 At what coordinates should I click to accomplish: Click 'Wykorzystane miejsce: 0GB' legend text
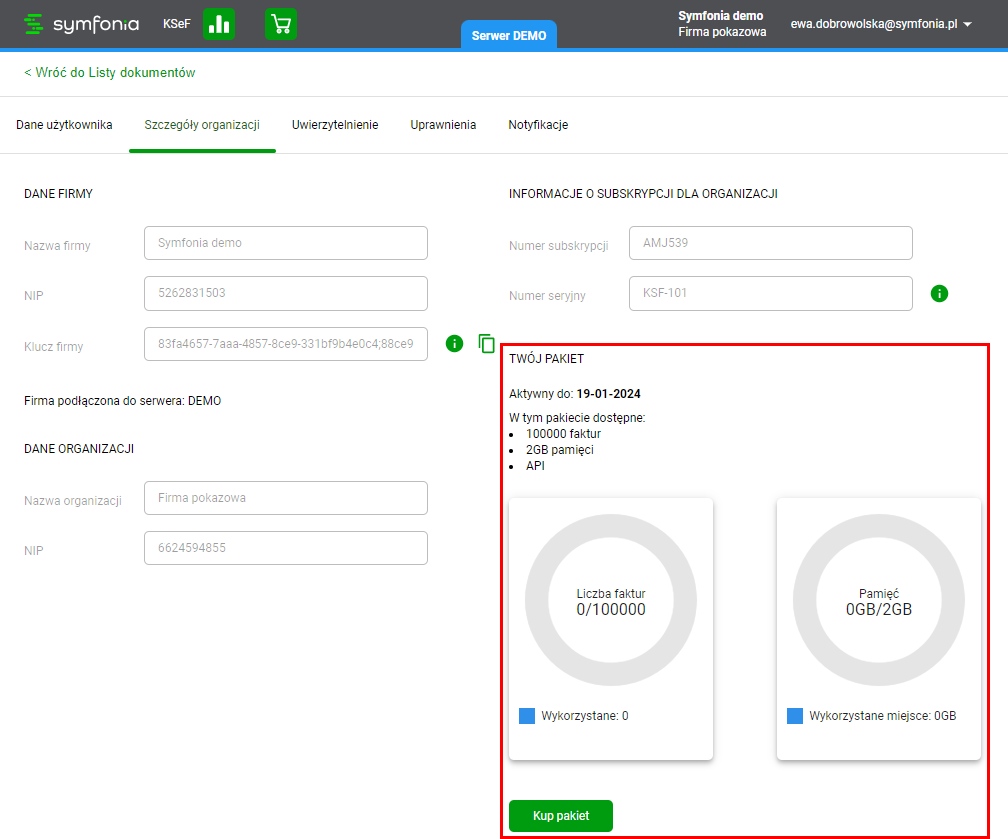(x=883, y=716)
